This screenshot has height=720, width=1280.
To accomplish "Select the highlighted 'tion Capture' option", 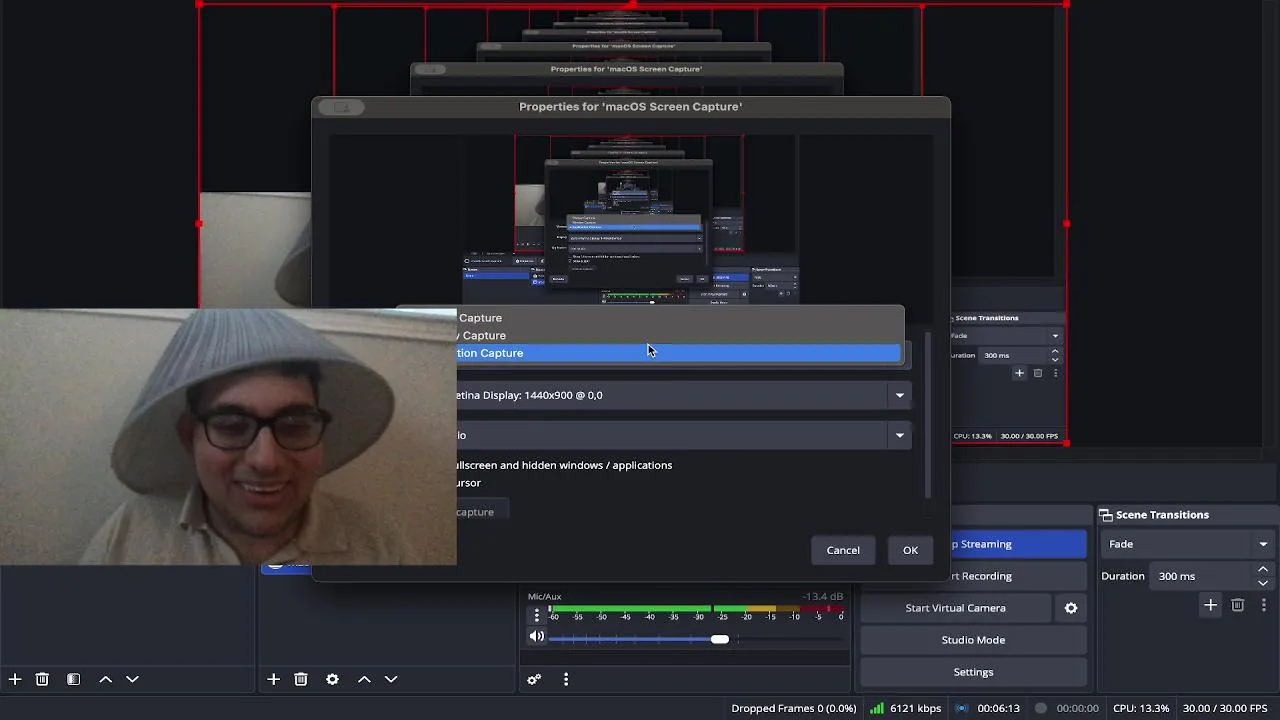I will coord(678,353).
